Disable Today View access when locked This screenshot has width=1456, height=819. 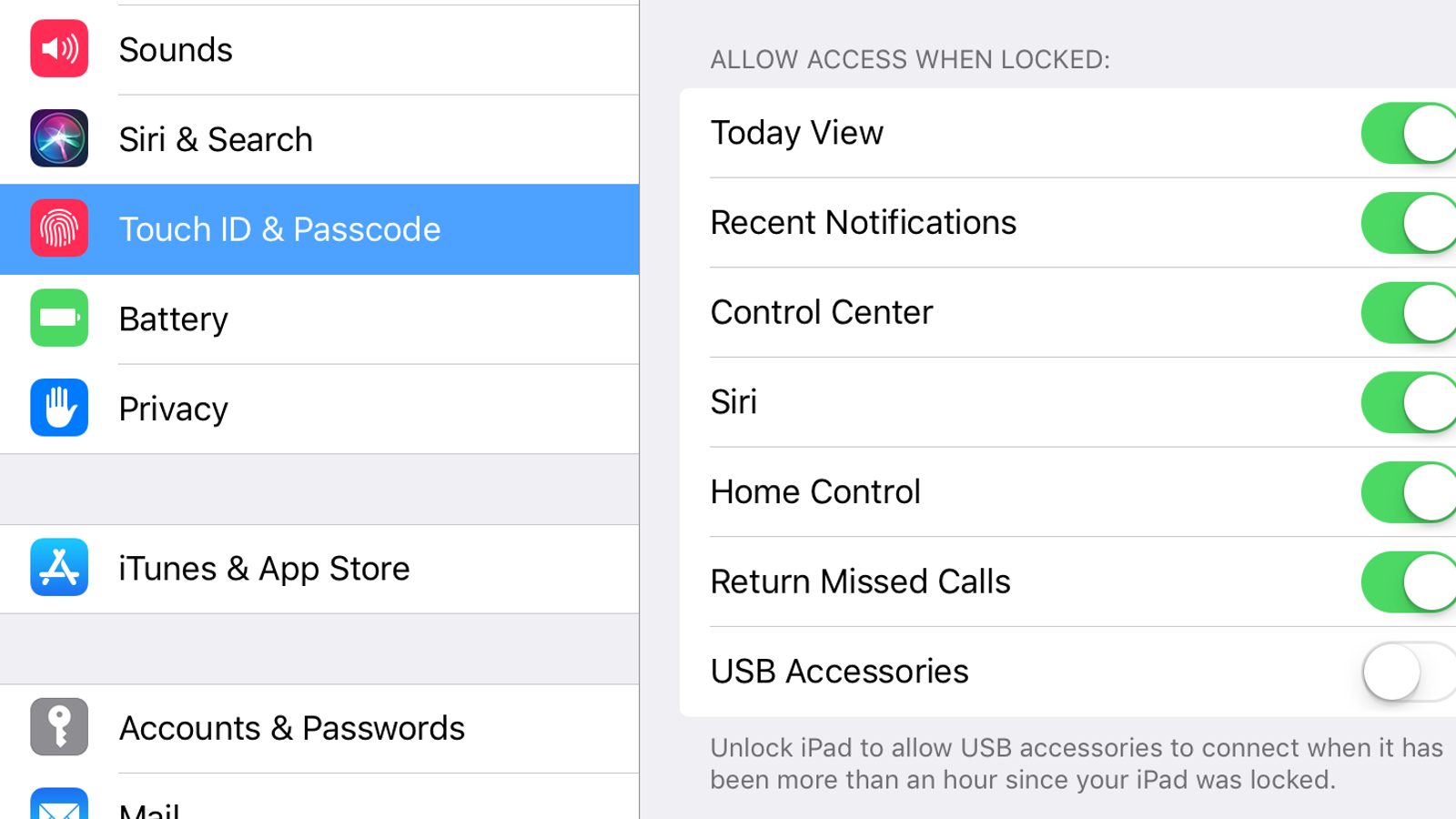coord(1407,133)
